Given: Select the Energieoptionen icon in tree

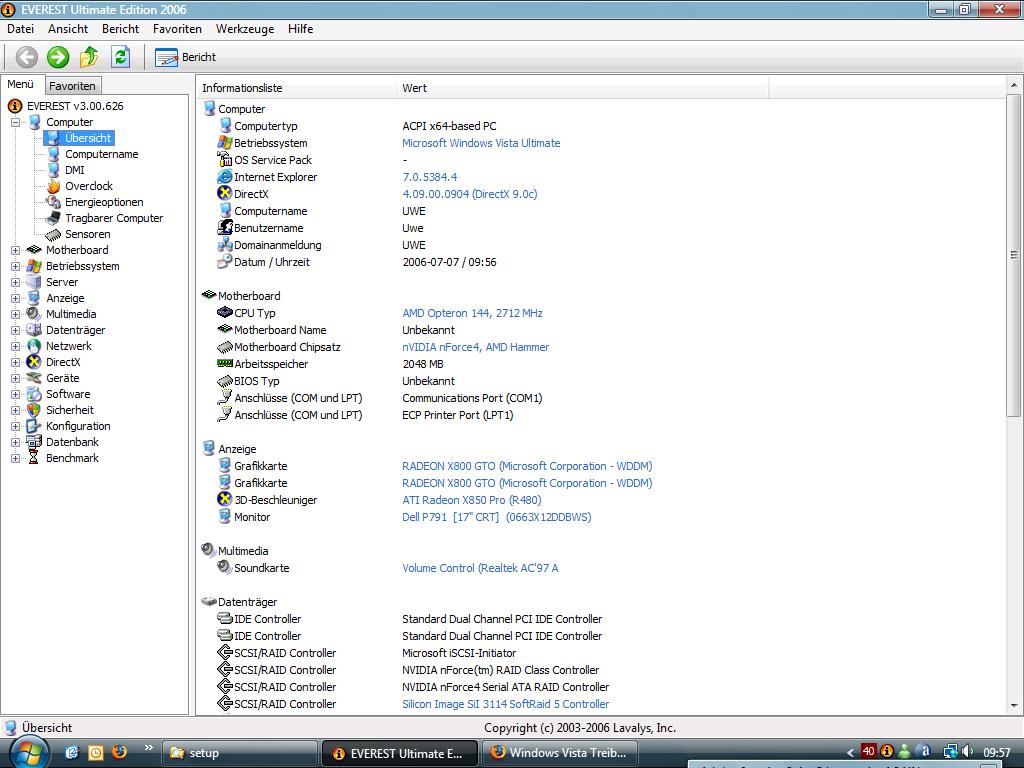Looking at the screenshot, I should click(54, 202).
